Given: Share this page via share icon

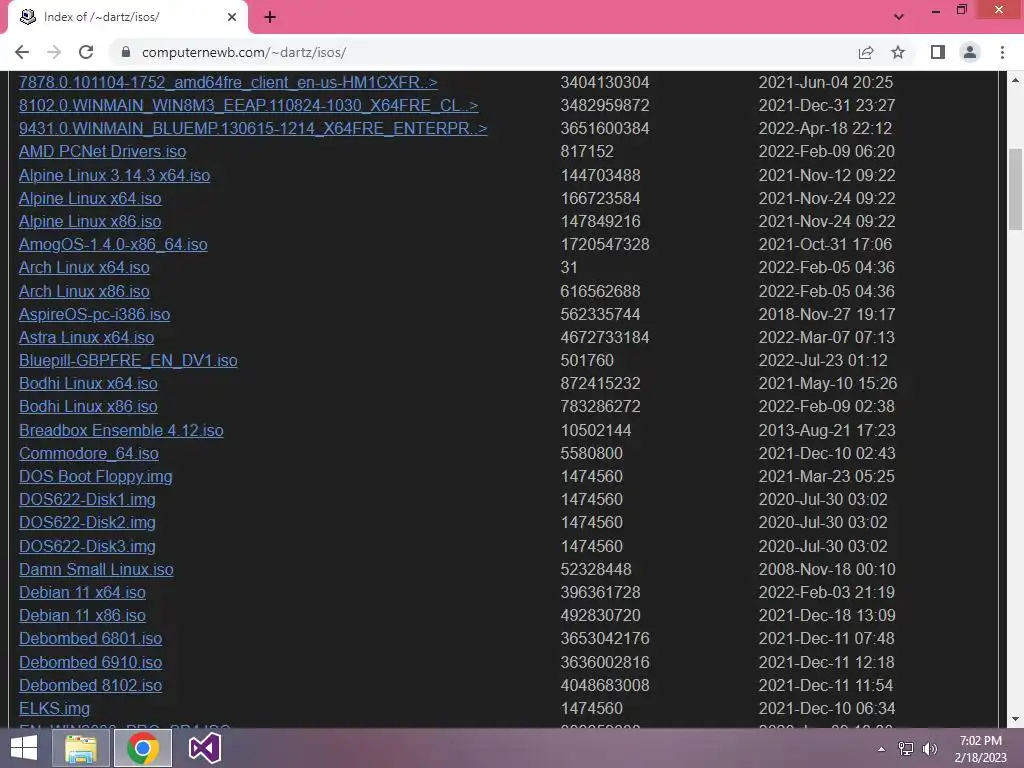Looking at the screenshot, I should [x=866, y=52].
